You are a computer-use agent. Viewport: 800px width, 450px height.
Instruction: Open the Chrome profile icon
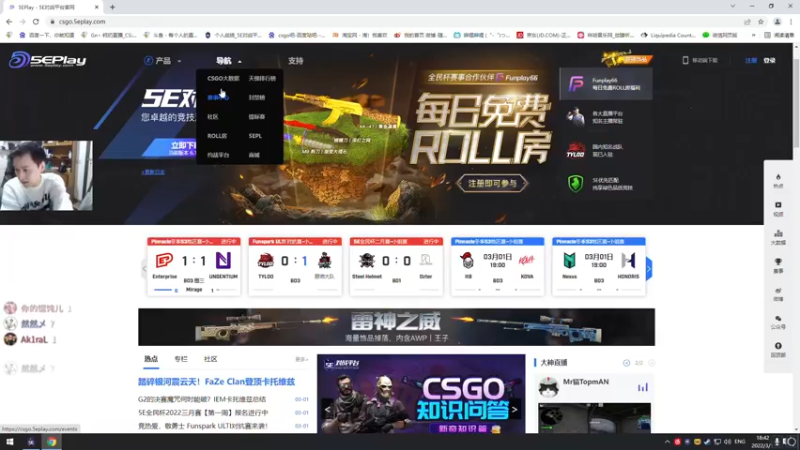[x=777, y=21]
